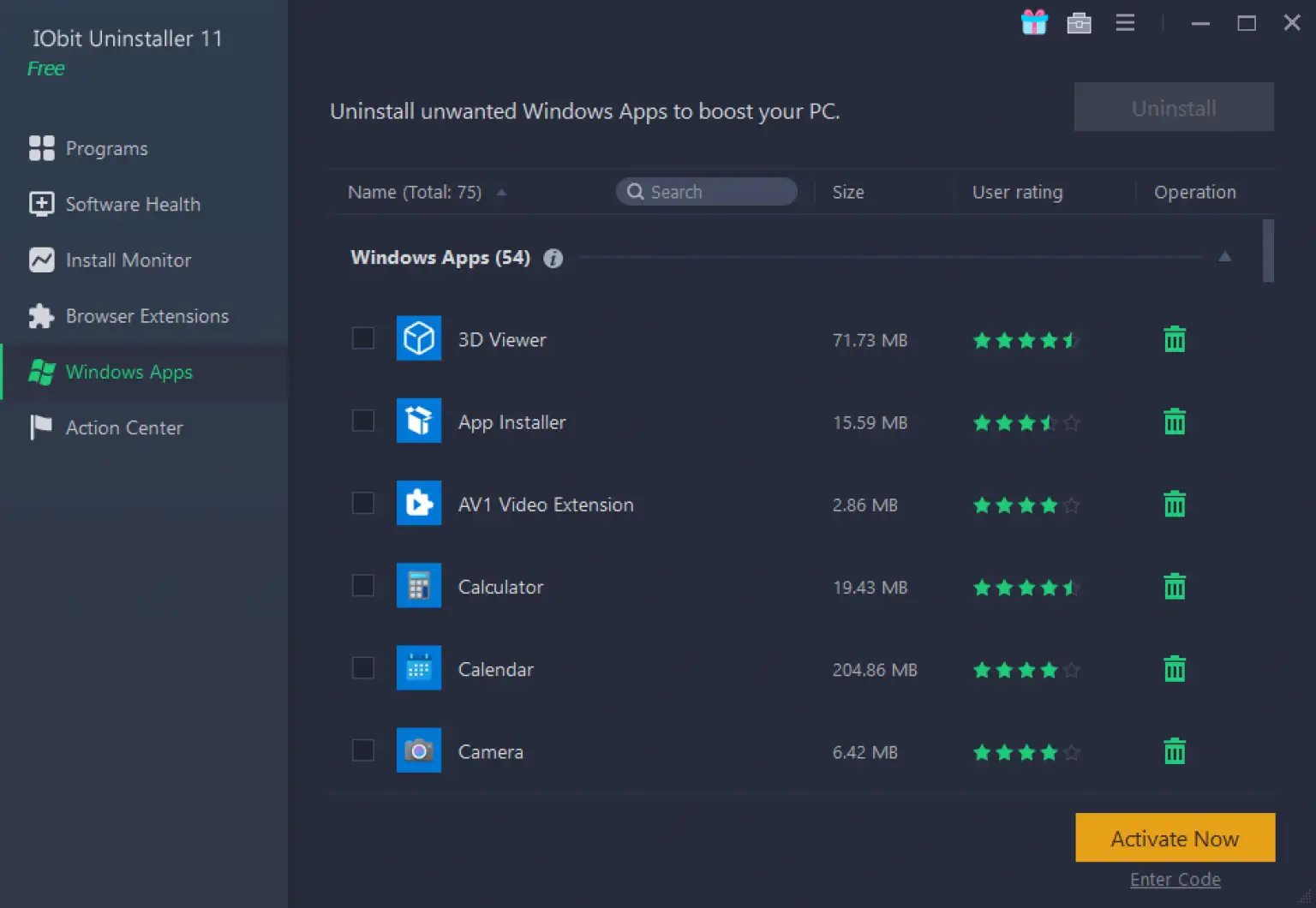Click the Calendar app icon

[x=419, y=667]
